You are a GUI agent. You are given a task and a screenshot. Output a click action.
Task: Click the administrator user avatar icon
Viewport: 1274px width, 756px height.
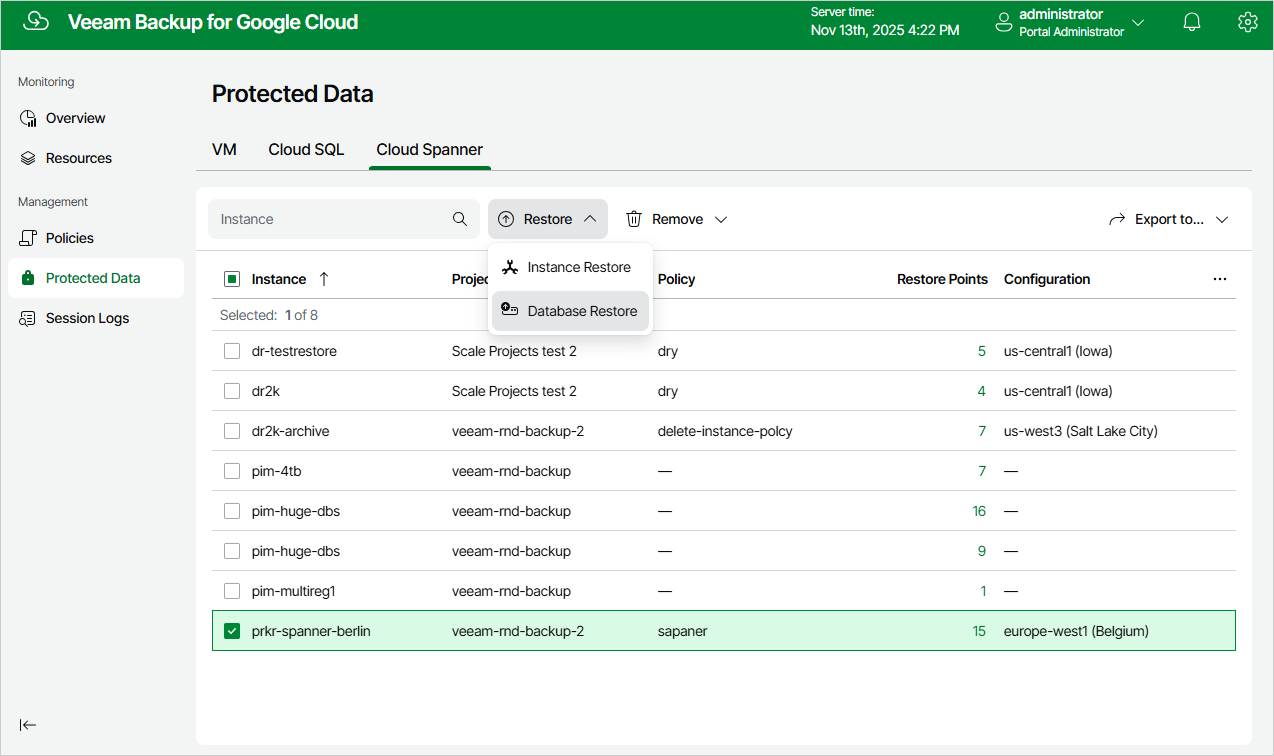(x=1004, y=23)
